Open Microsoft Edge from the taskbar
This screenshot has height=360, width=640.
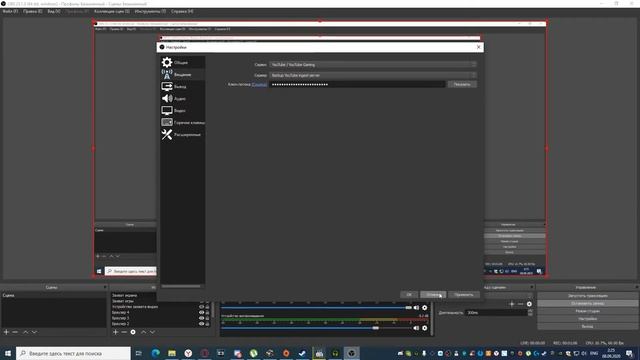click(156, 353)
